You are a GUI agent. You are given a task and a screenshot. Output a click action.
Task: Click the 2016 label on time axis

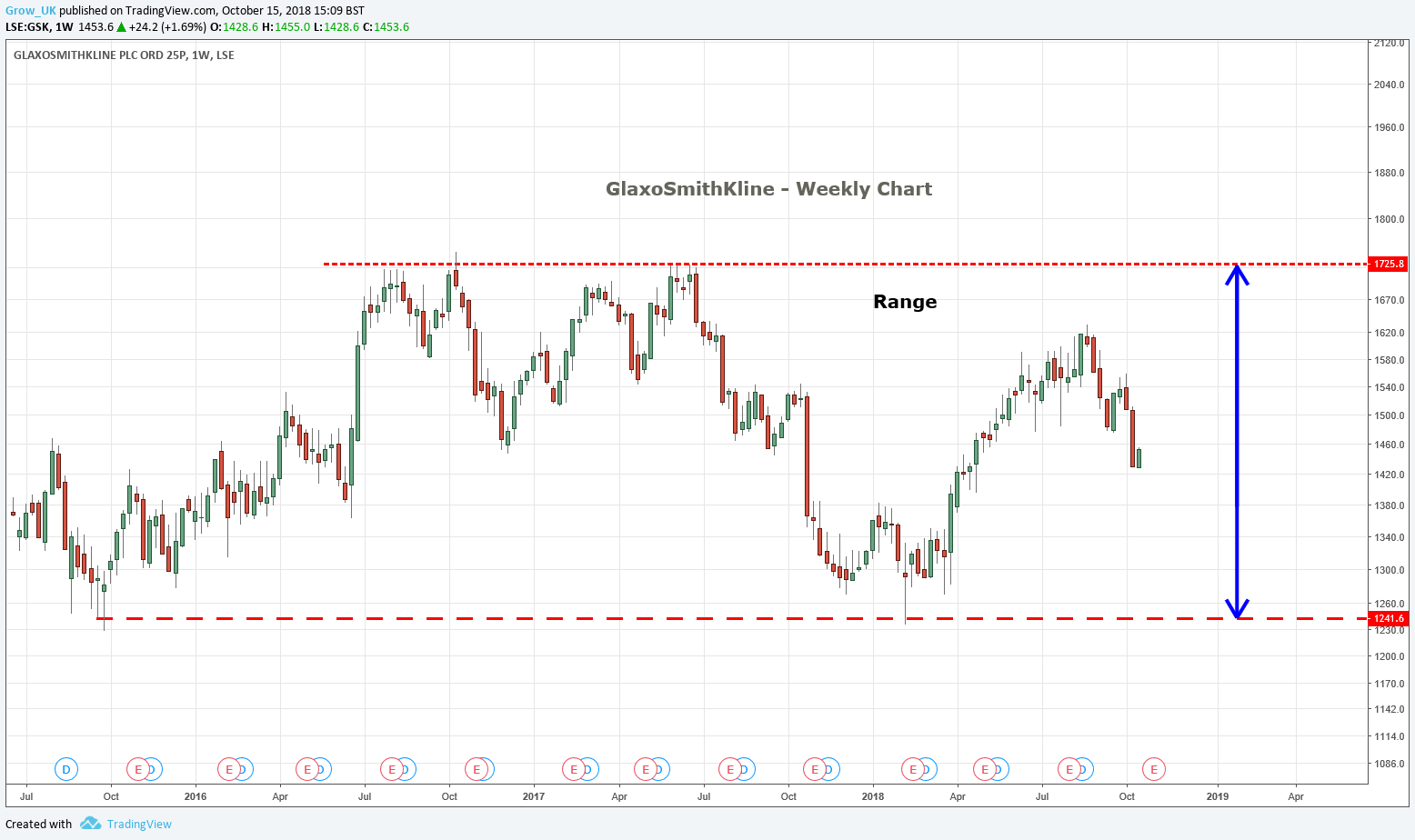(x=195, y=796)
